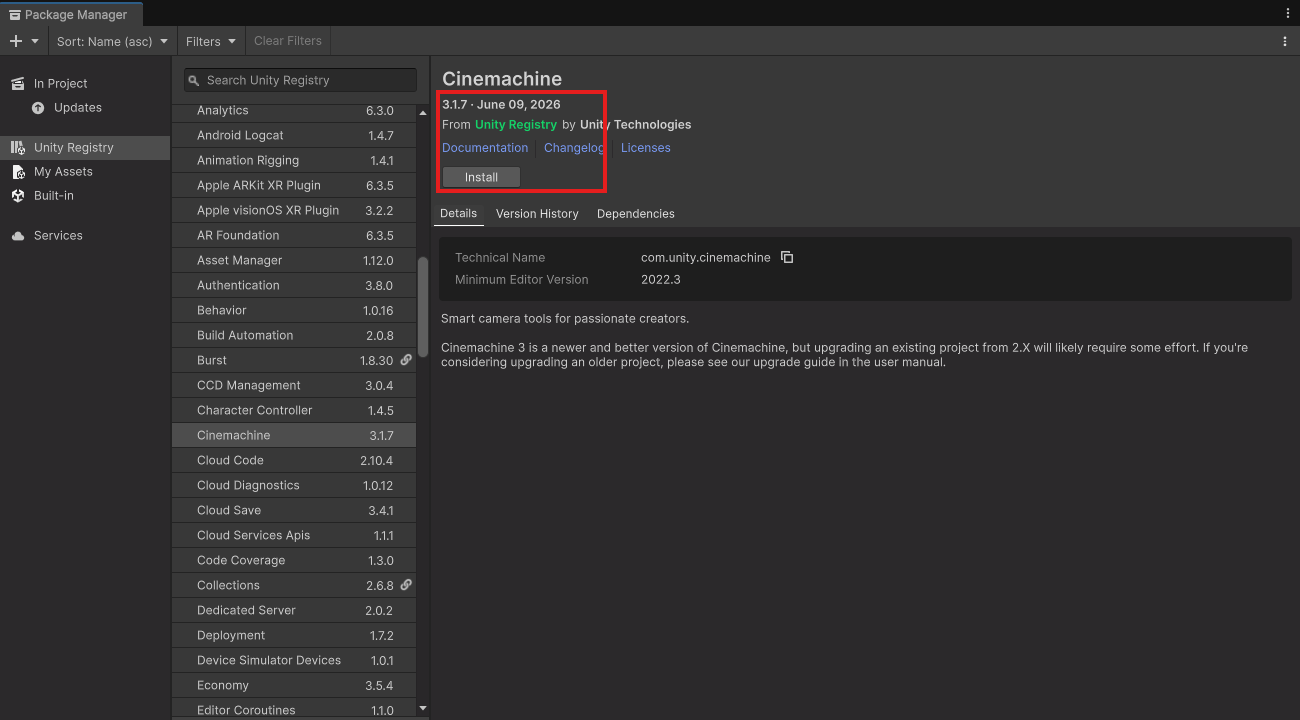Viewport: 1300px width, 720px height.
Task: Open the Documentation link
Action: tap(485, 147)
